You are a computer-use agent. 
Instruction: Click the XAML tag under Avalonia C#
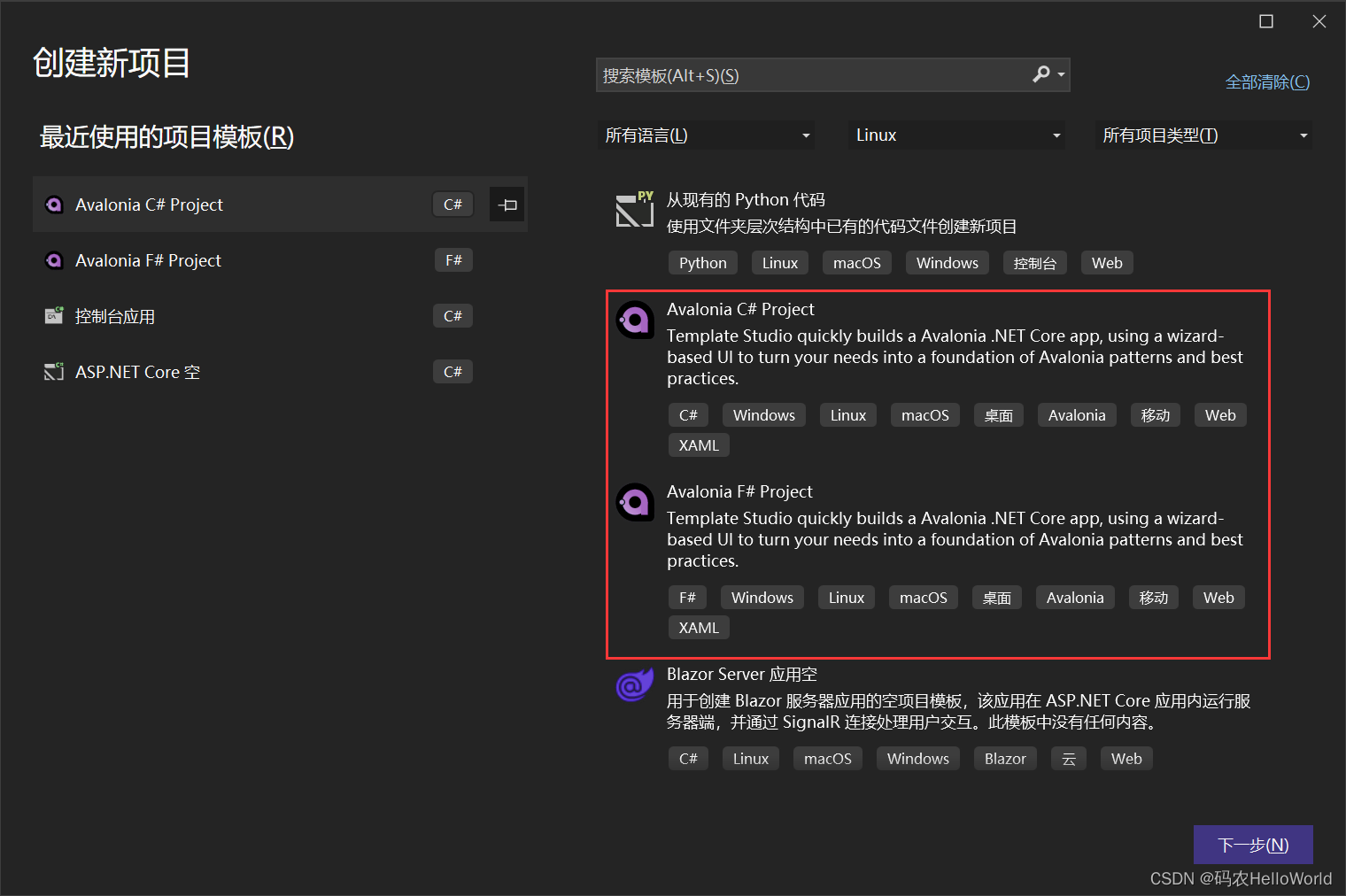pos(698,444)
